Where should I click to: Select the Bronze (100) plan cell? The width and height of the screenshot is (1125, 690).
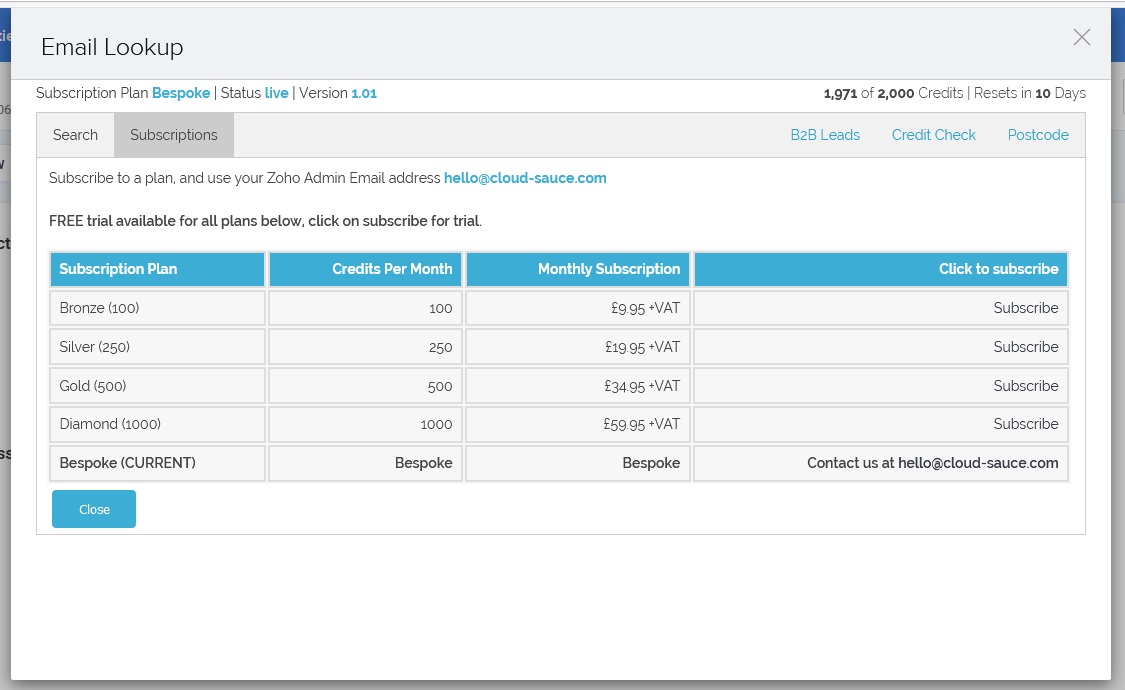[x=158, y=308]
